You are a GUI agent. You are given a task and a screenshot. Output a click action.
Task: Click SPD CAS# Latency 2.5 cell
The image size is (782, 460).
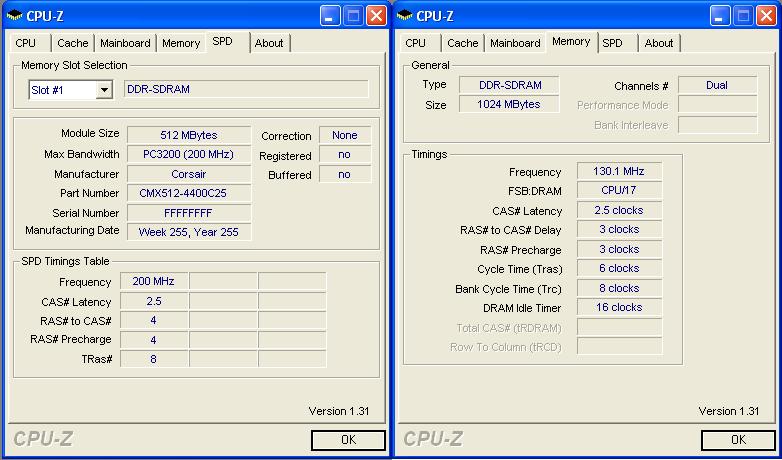point(154,301)
